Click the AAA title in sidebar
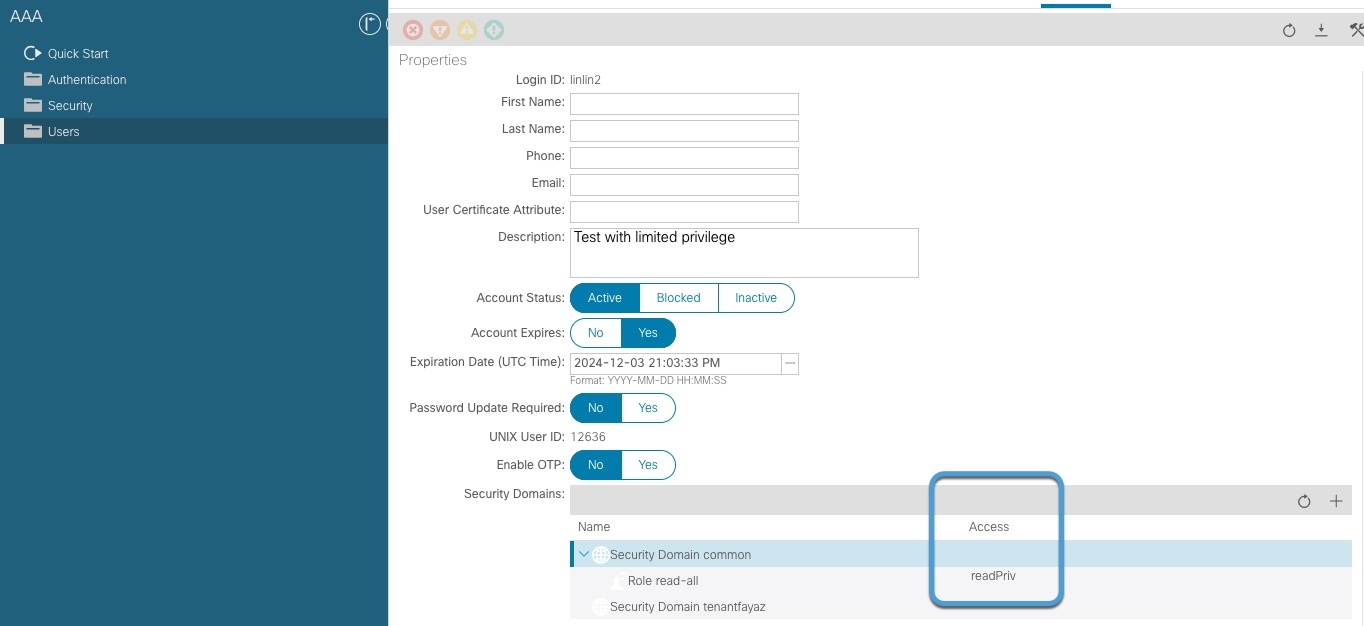This screenshot has height=626, width=1364. click(26, 17)
